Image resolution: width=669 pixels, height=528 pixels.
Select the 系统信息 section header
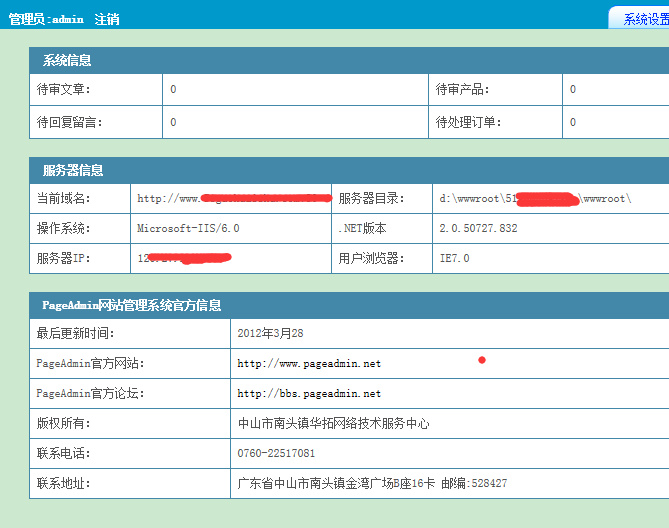67,60
